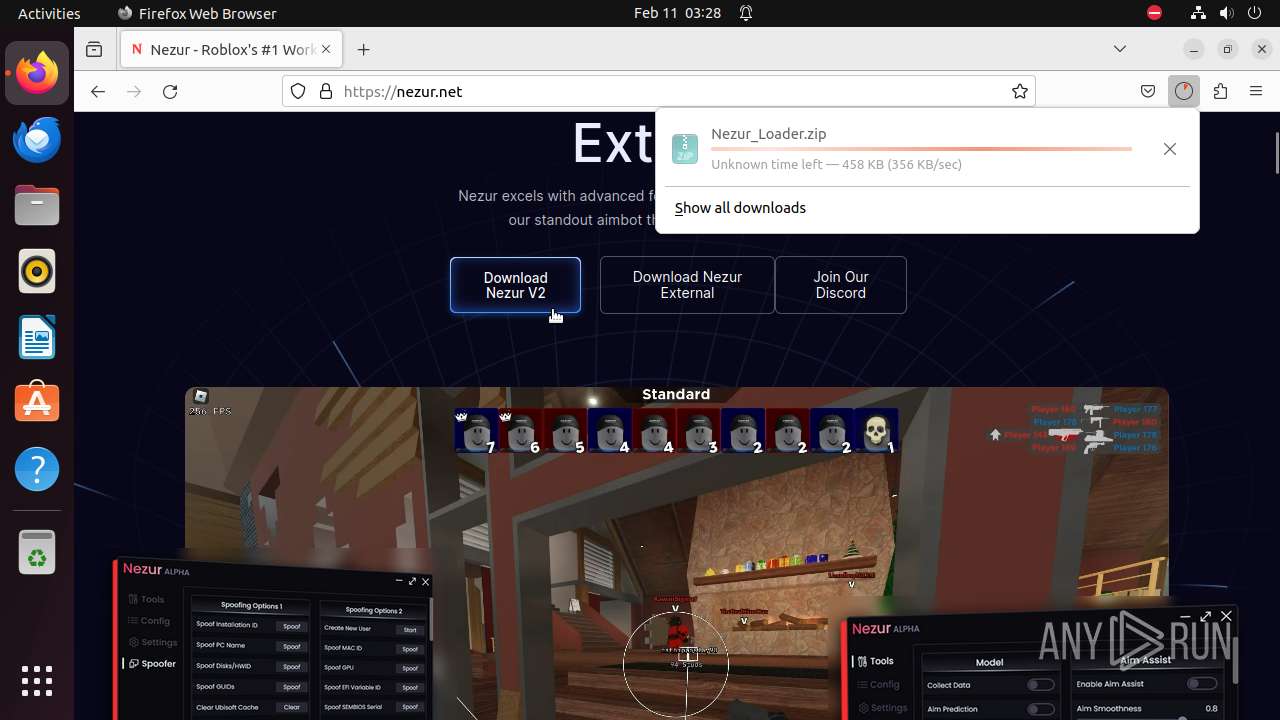1280x720 pixels.
Task: Open the Files app in the dock
Action: (37, 205)
